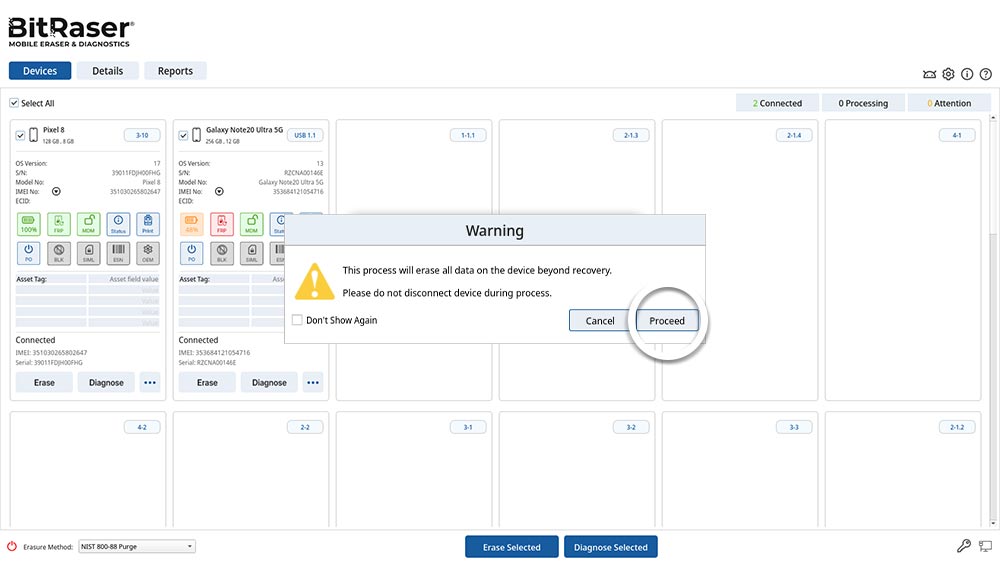Click the PO power icon on Galaxy Note20
Screen dimensions: 1000x563
(191, 253)
